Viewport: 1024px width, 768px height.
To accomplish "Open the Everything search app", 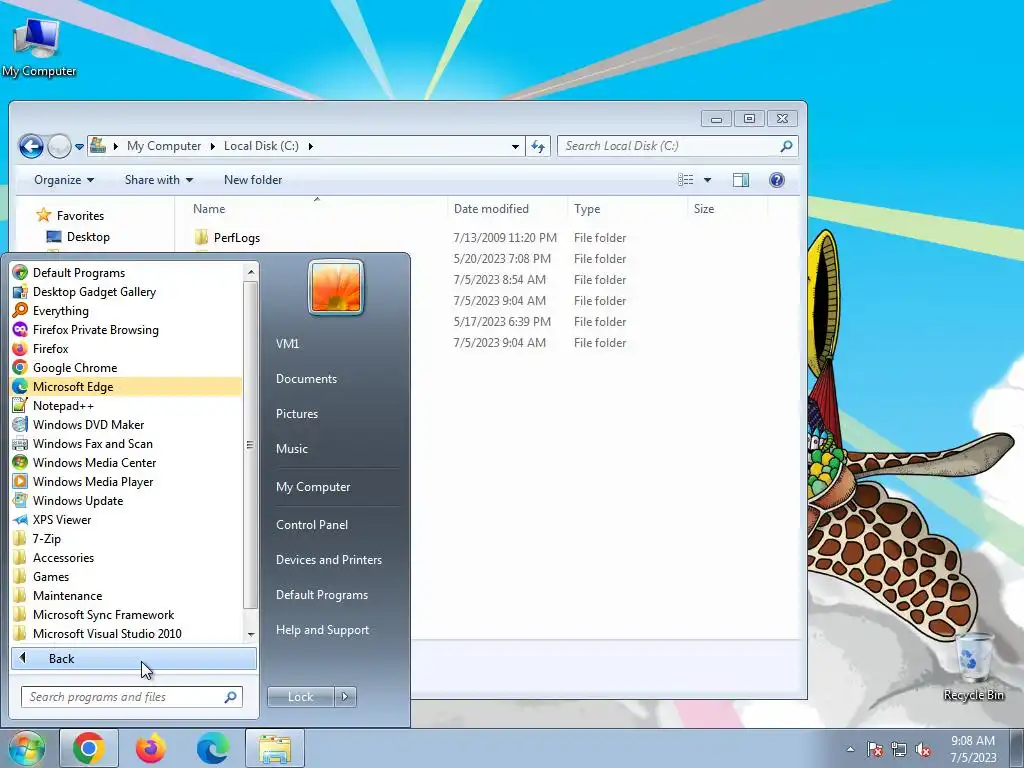I will pos(127,311).
